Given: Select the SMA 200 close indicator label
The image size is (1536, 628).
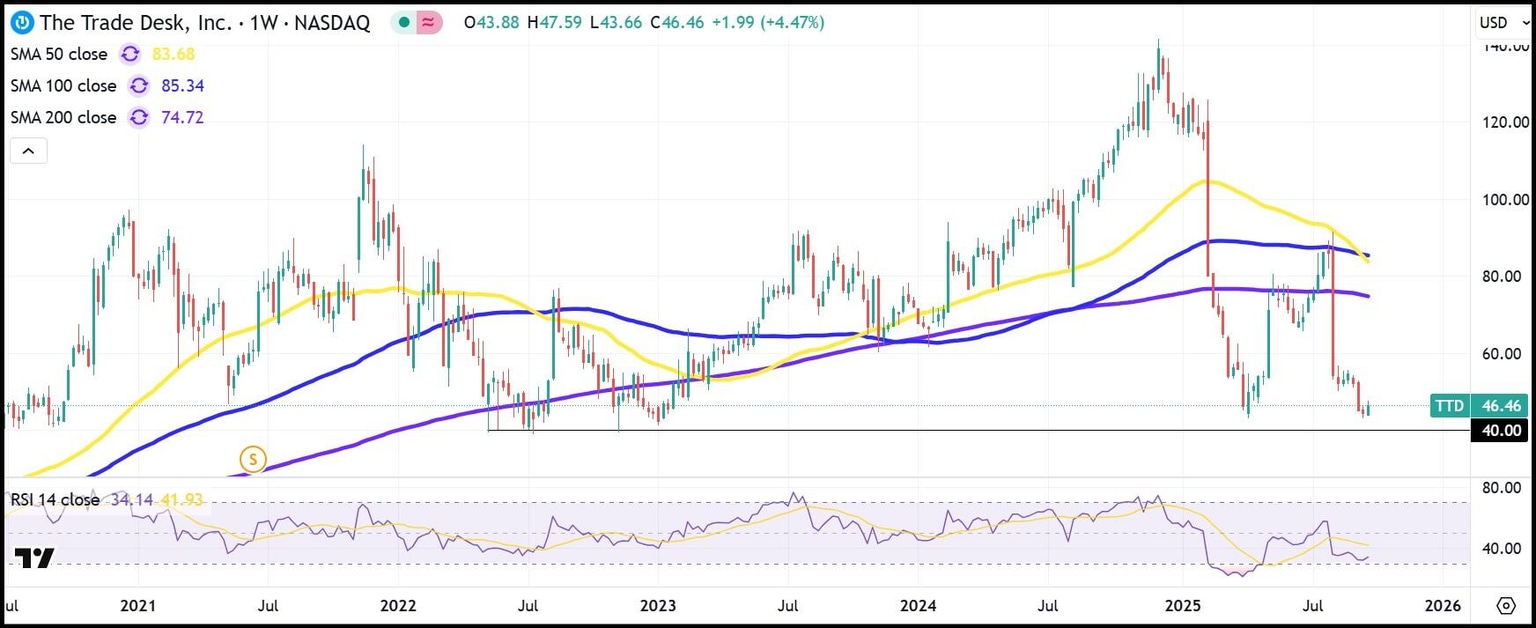Looking at the screenshot, I should (x=63, y=118).
